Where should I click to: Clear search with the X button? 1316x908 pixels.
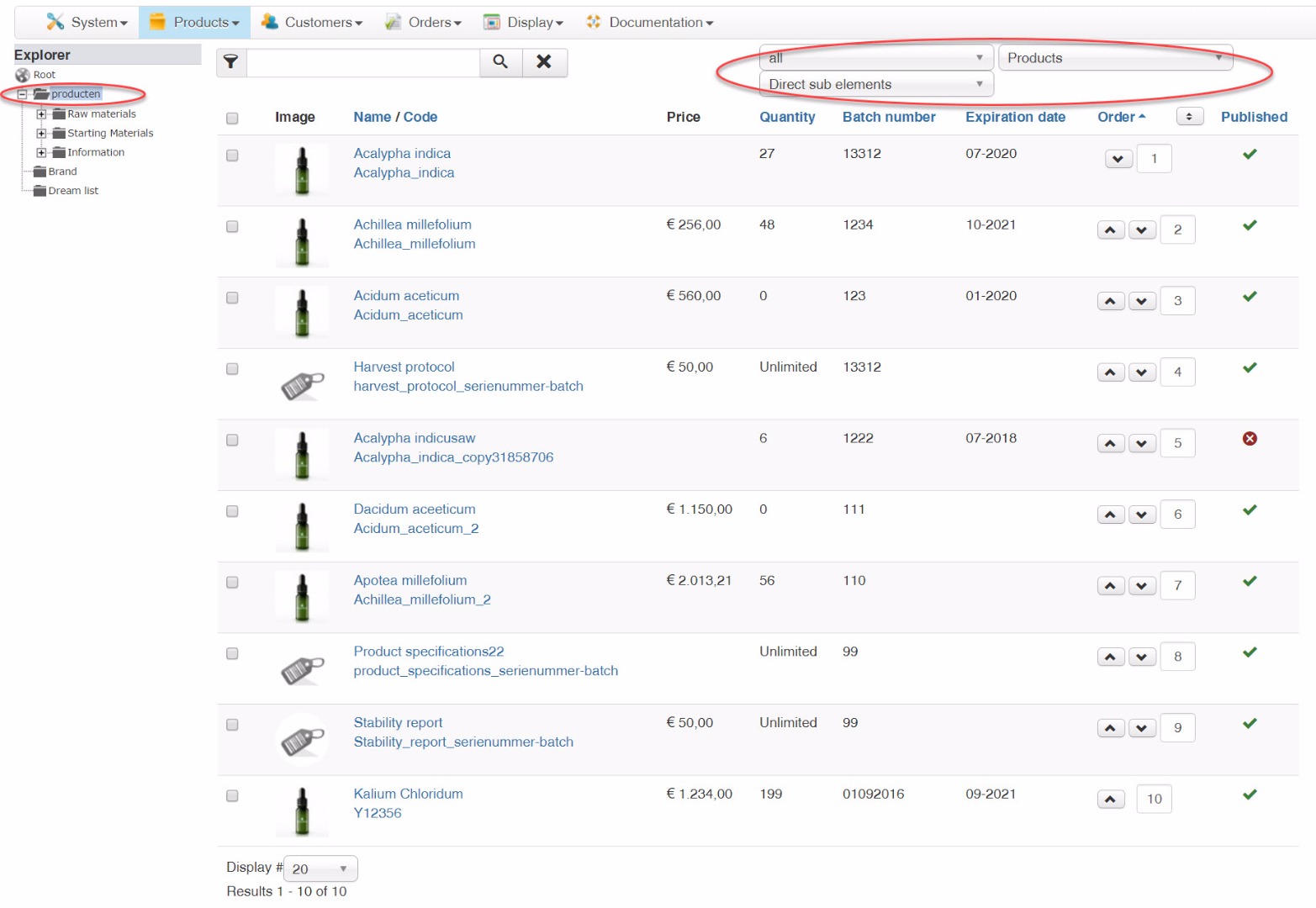(x=544, y=62)
